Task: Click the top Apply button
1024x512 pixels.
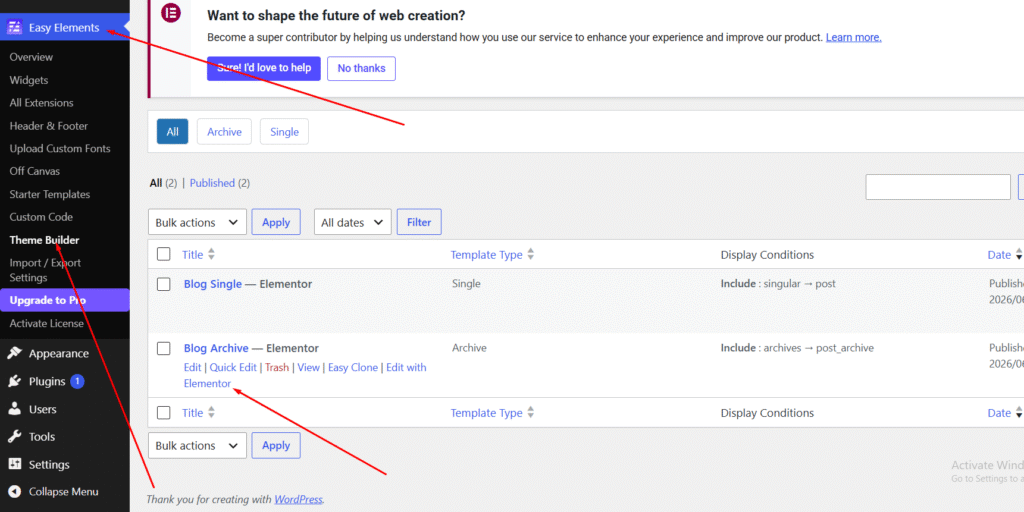Action: click(276, 222)
